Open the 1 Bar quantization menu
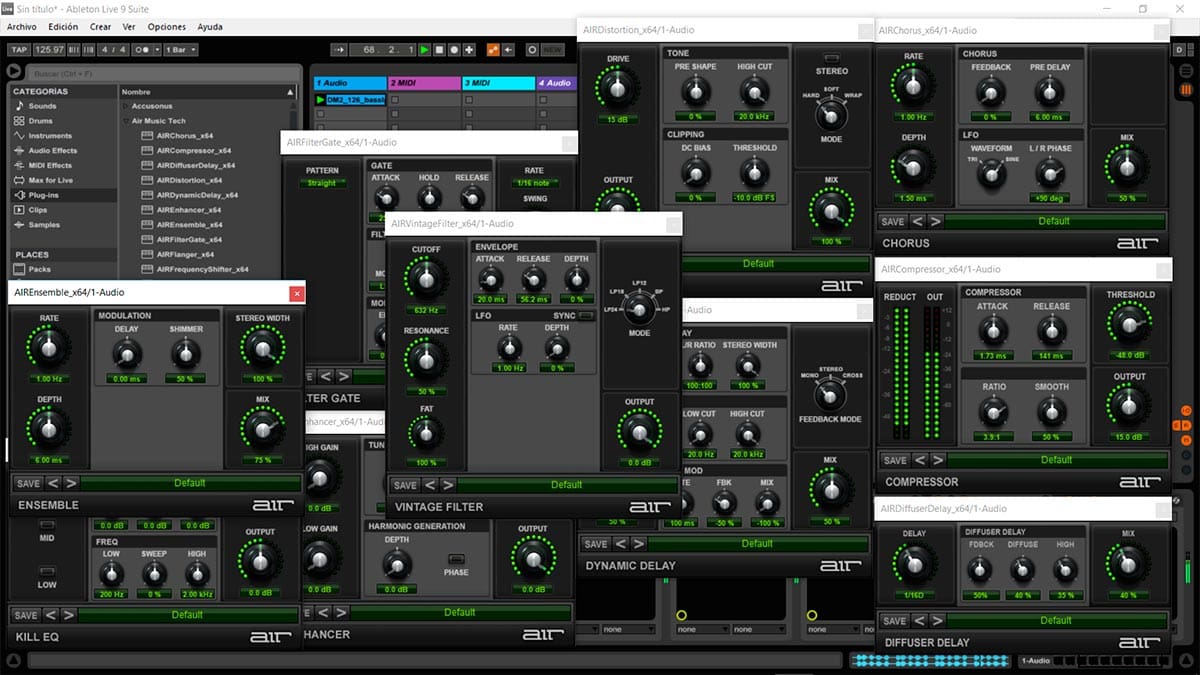This screenshot has height=675, width=1200. (x=180, y=49)
